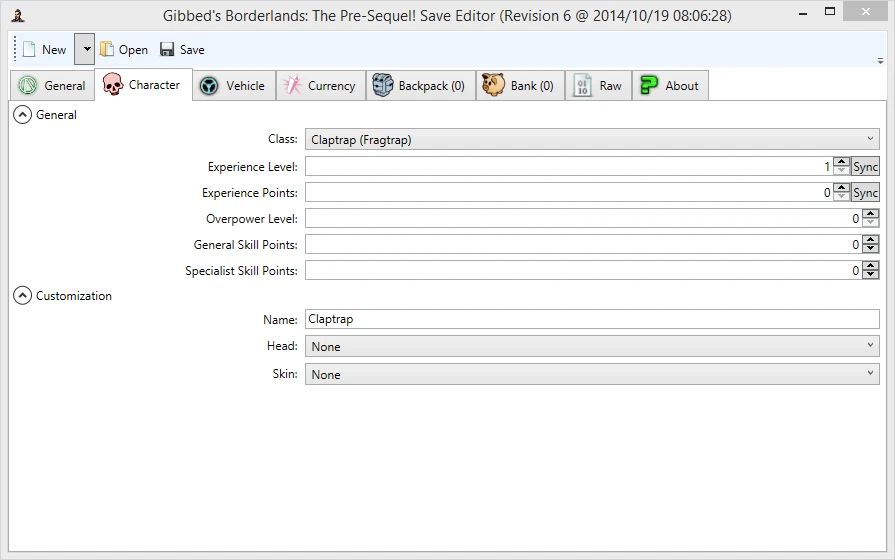Click the New toolbar button label
This screenshot has height=560, width=895.
[54, 50]
